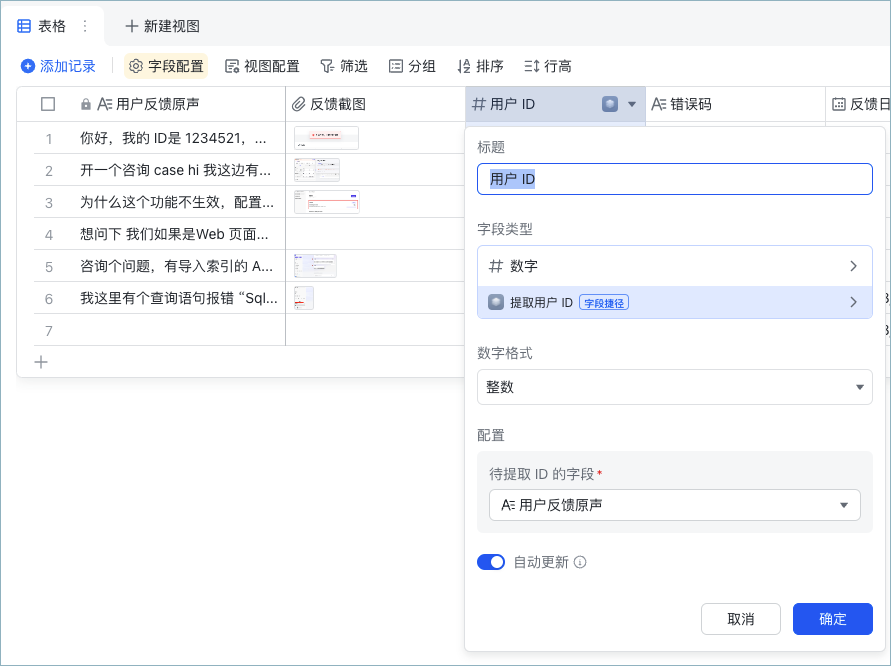Open the sort tool
This screenshot has height=666, width=891.
pyautogui.click(x=464, y=66)
